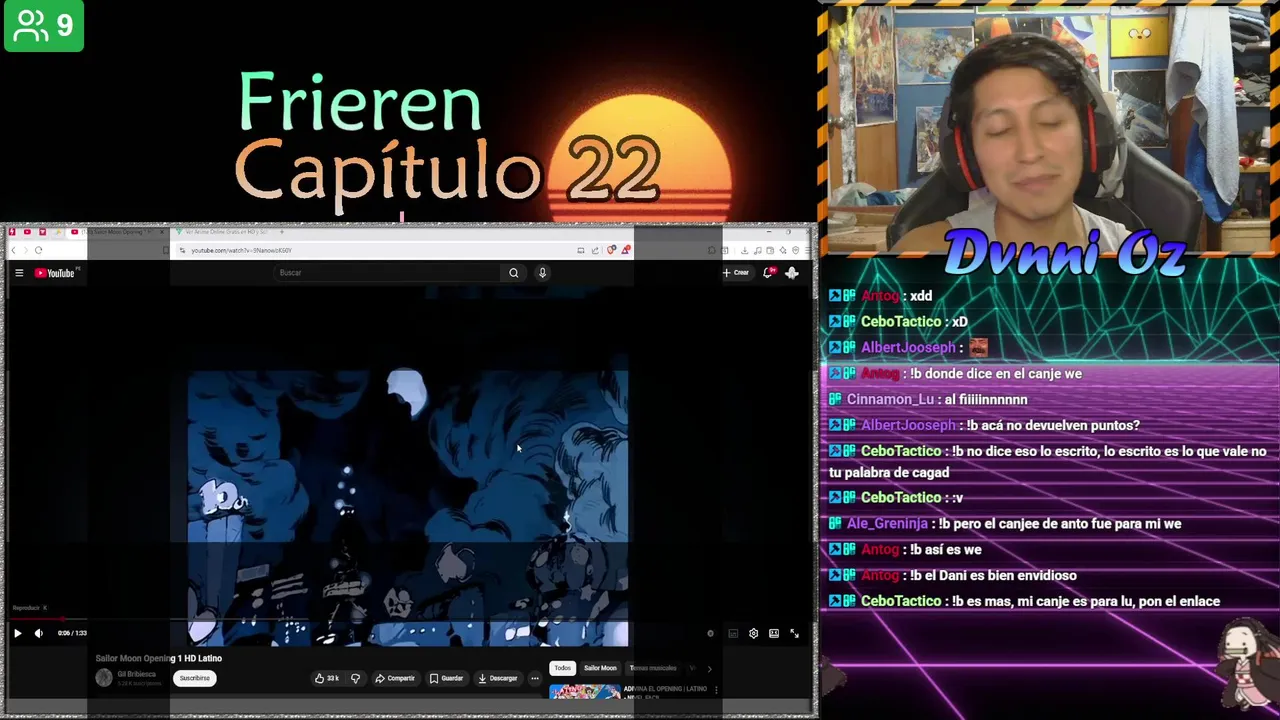
Task: Select the Temas musicales filter chip
Action: (653, 668)
